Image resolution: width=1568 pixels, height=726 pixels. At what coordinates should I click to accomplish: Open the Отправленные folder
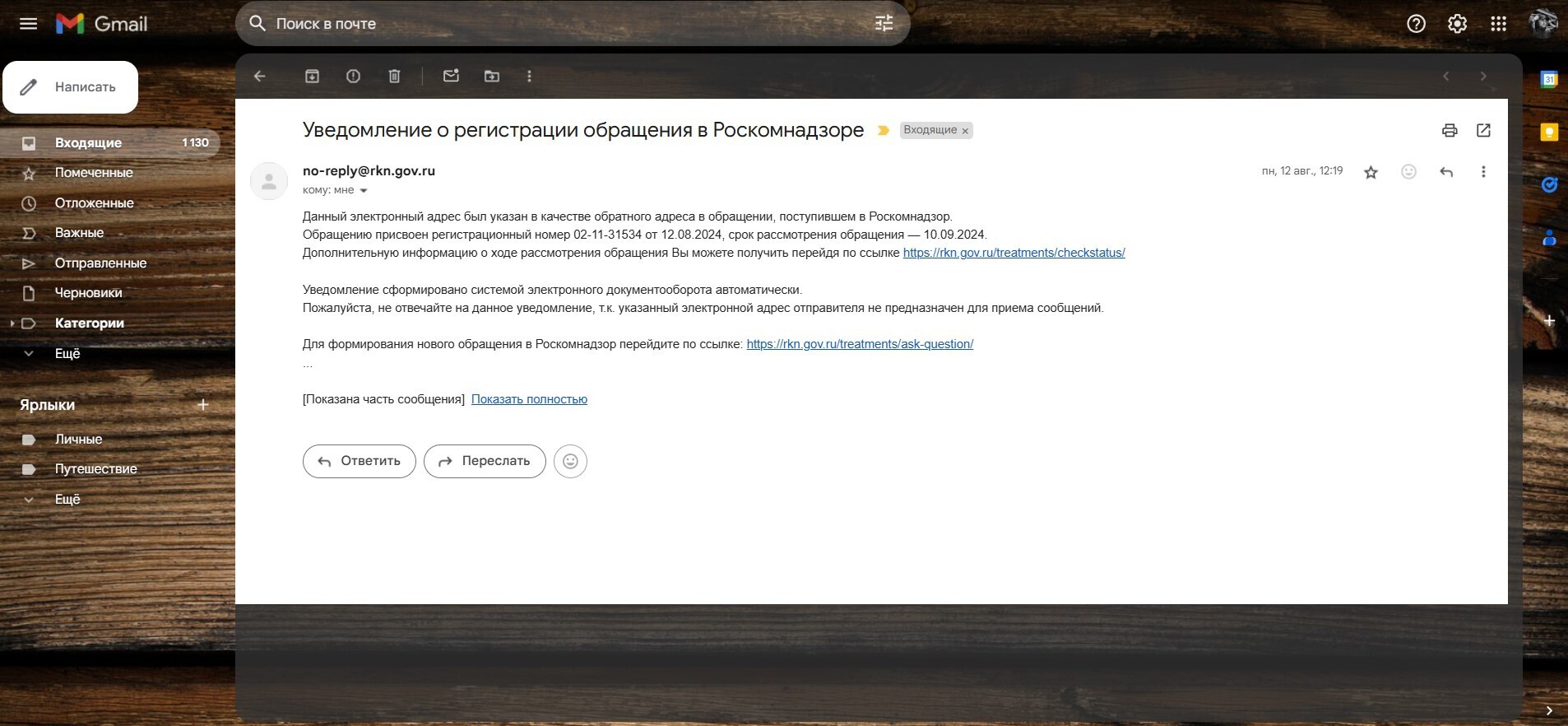coord(100,263)
